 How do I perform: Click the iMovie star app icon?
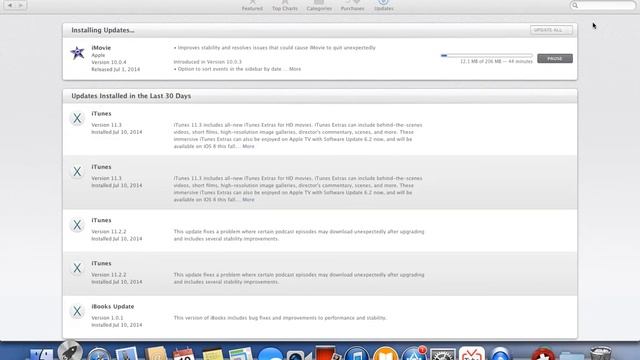coord(77,53)
